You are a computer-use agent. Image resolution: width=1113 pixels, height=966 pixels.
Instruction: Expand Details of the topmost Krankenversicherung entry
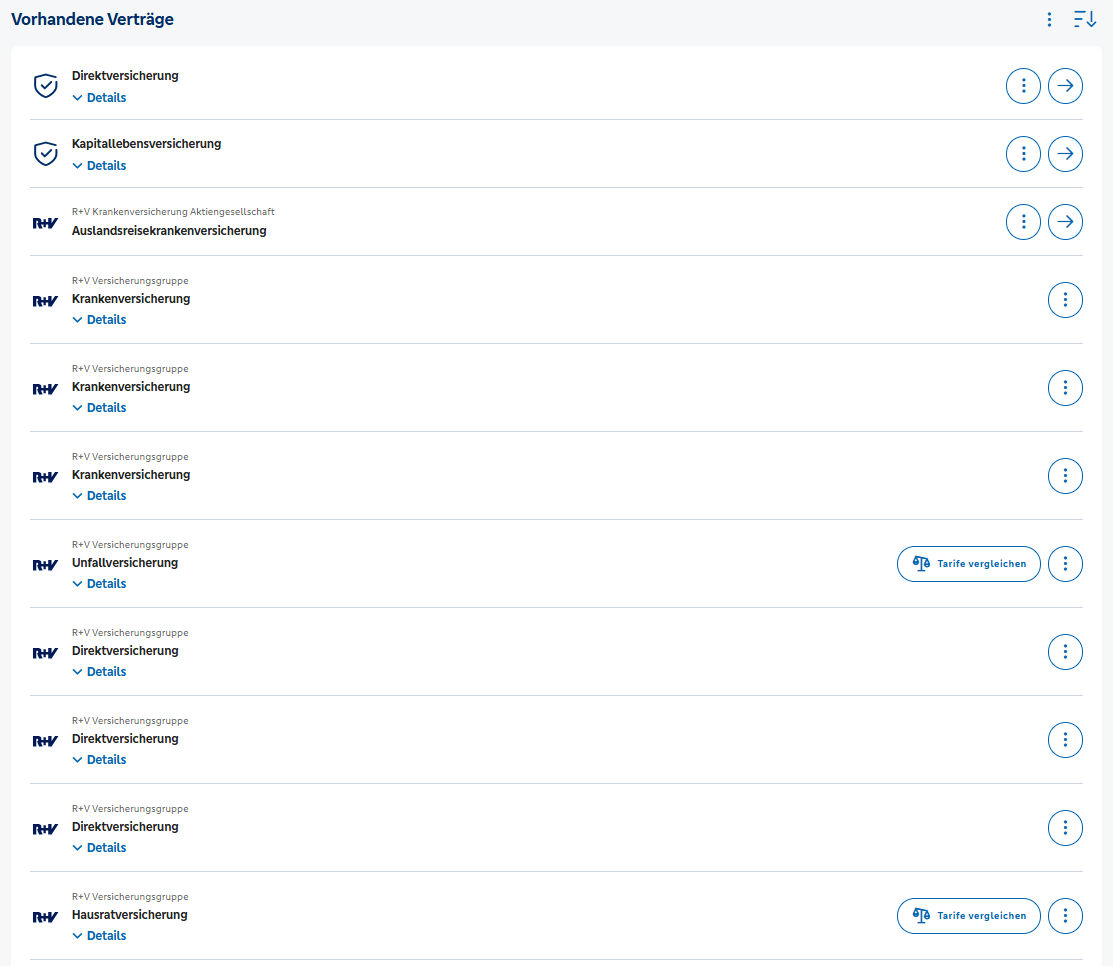click(x=99, y=320)
